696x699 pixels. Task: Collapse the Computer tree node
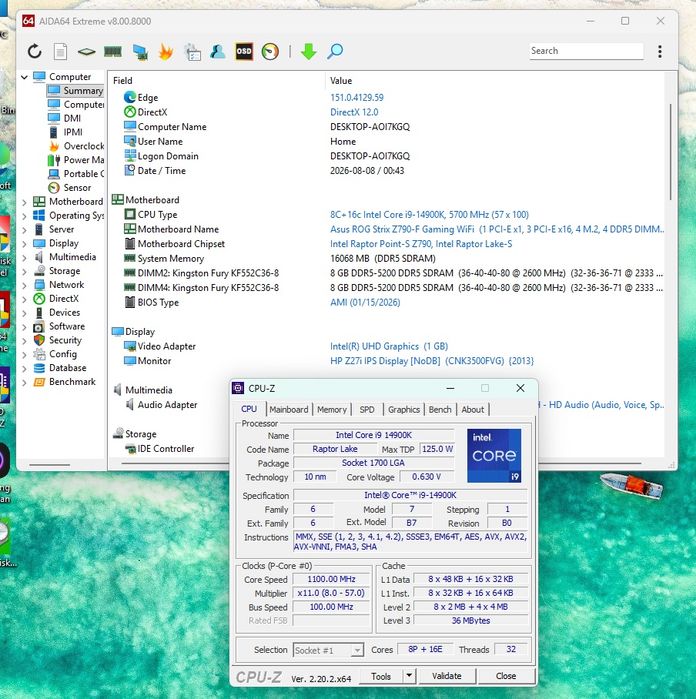pyautogui.click(x=25, y=77)
